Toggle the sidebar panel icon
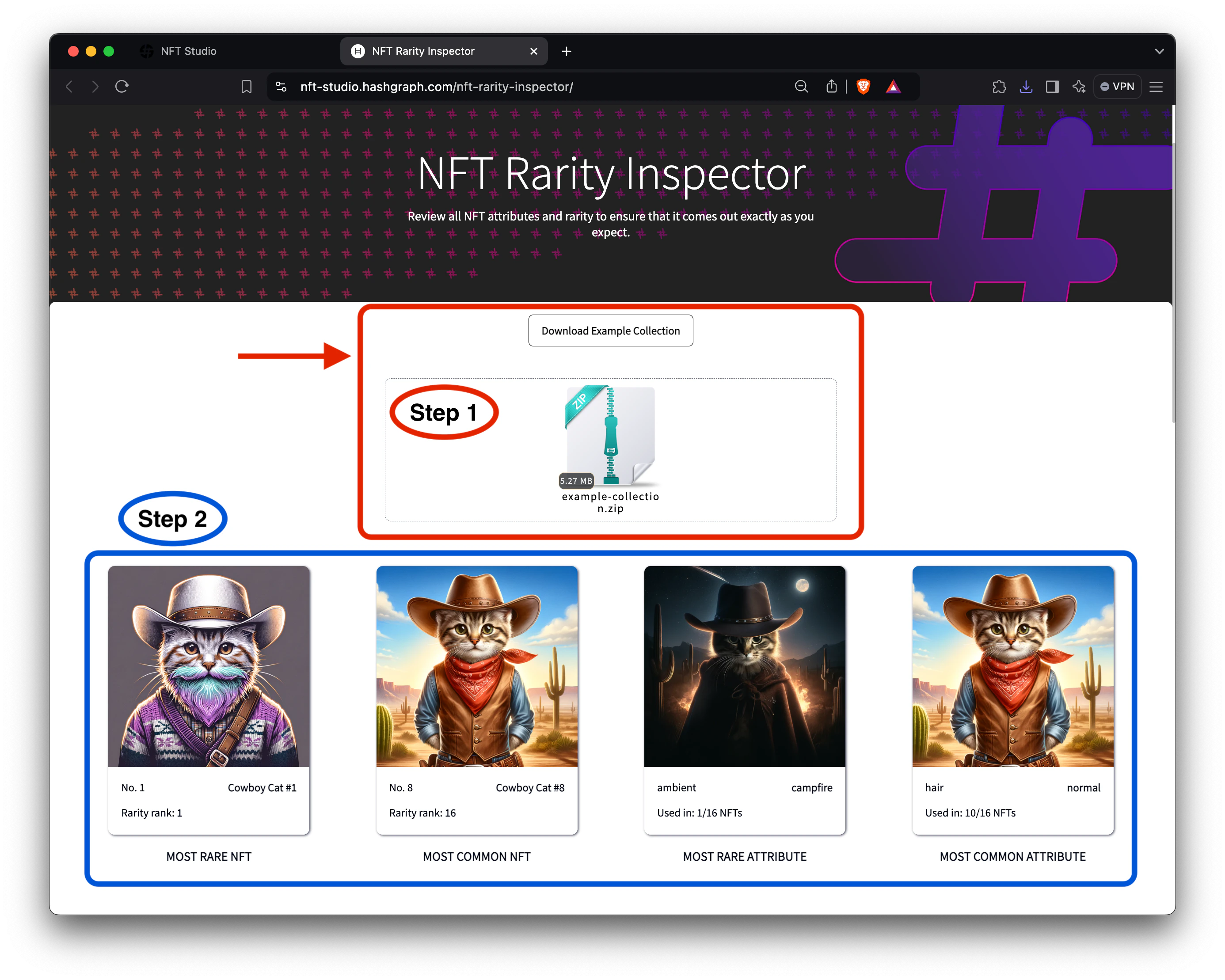 point(1052,86)
